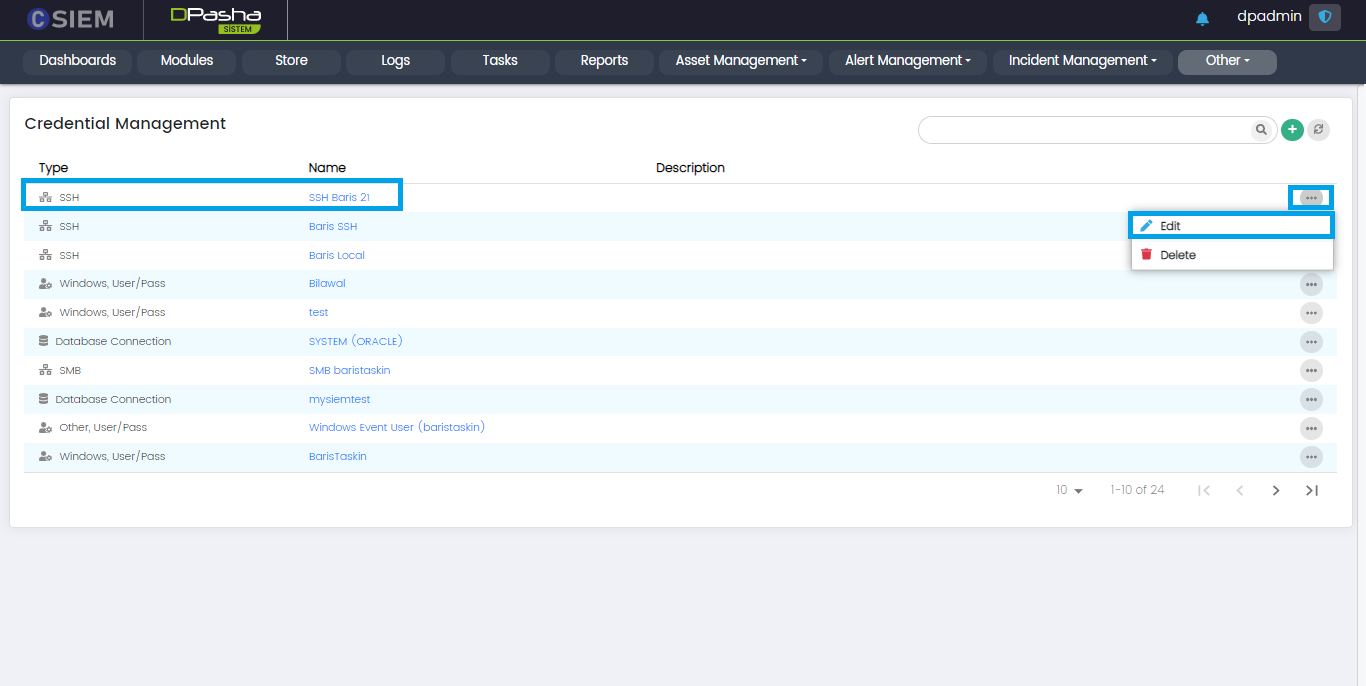The height and width of the screenshot is (686, 1366).
Task: Select Edit from the context menu
Action: pyautogui.click(x=1170, y=227)
